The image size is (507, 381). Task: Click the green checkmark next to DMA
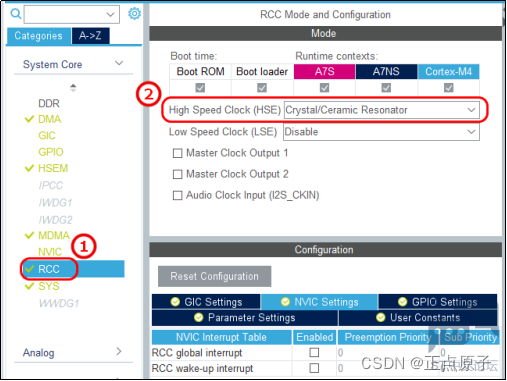29,119
